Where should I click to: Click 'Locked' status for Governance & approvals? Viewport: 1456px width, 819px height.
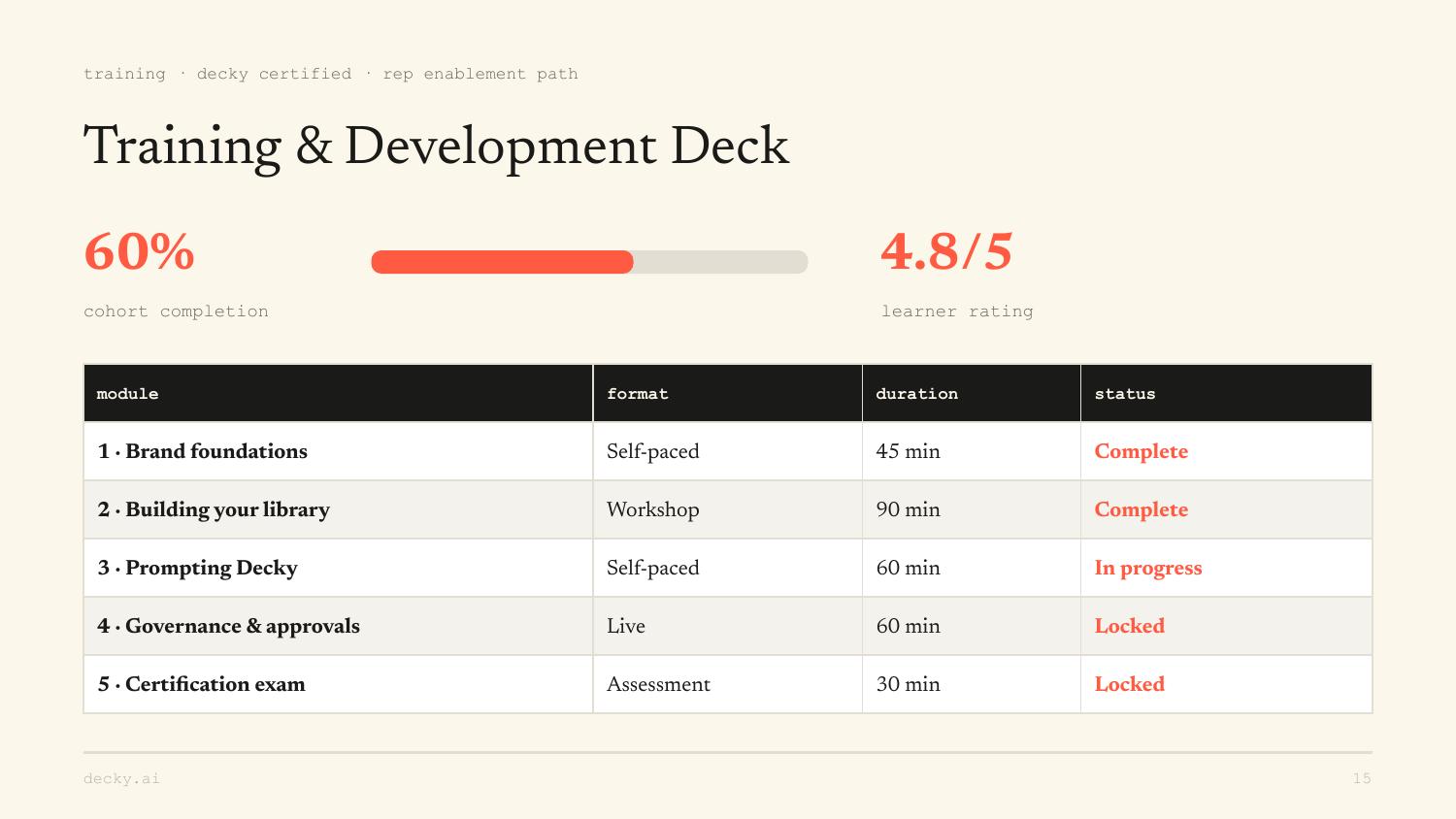tap(1226, 626)
